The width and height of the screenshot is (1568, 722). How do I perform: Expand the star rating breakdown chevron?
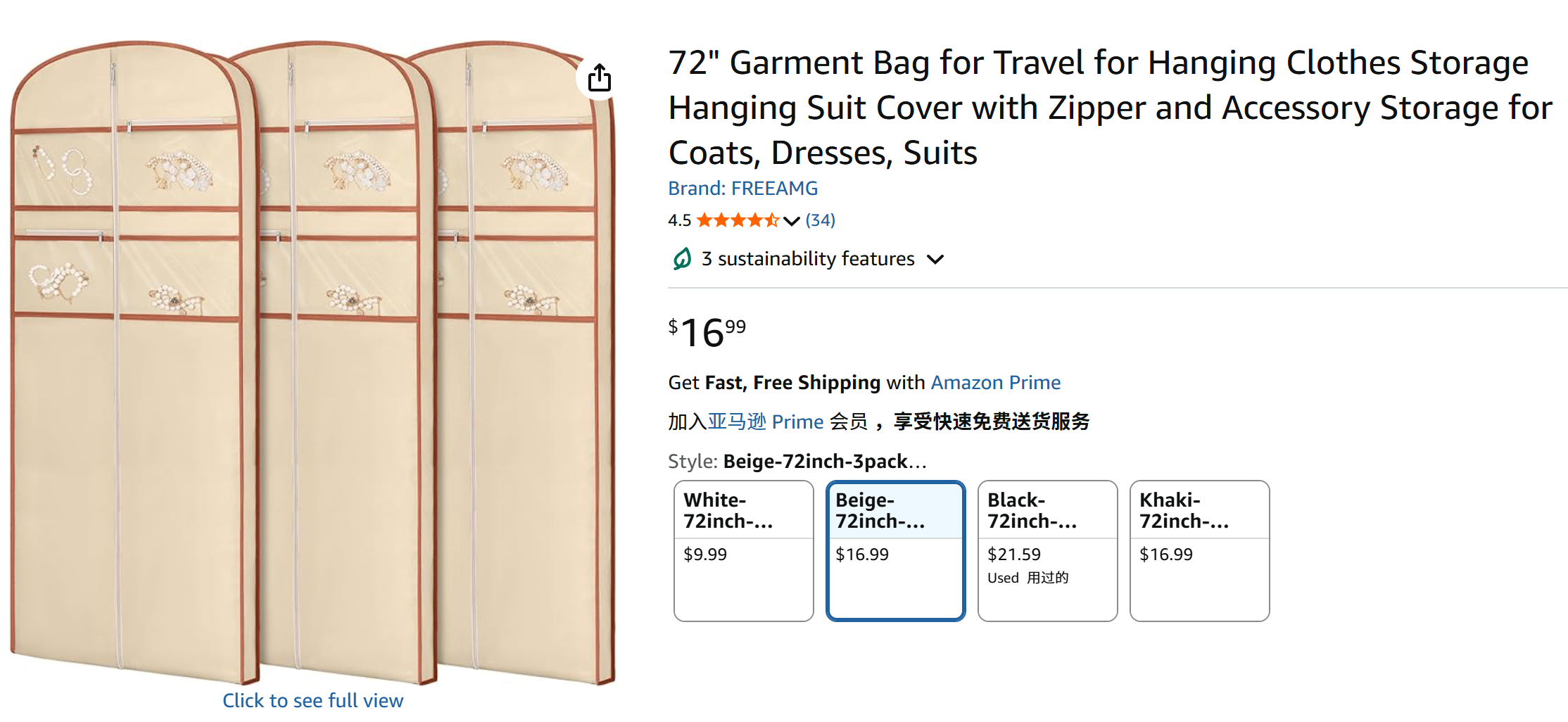click(x=792, y=221)
